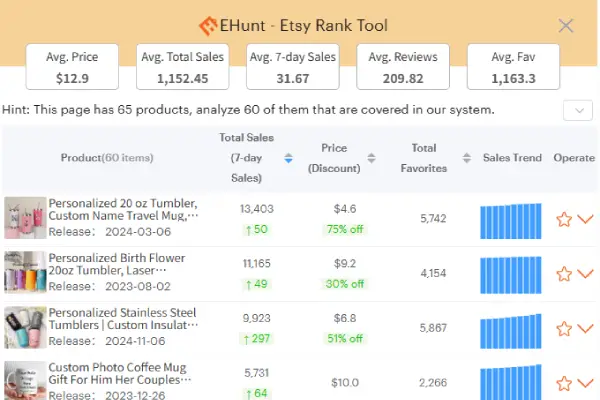600x400 pixels.
Task: Click the 30% off discount badge
Action: point(345,284)
